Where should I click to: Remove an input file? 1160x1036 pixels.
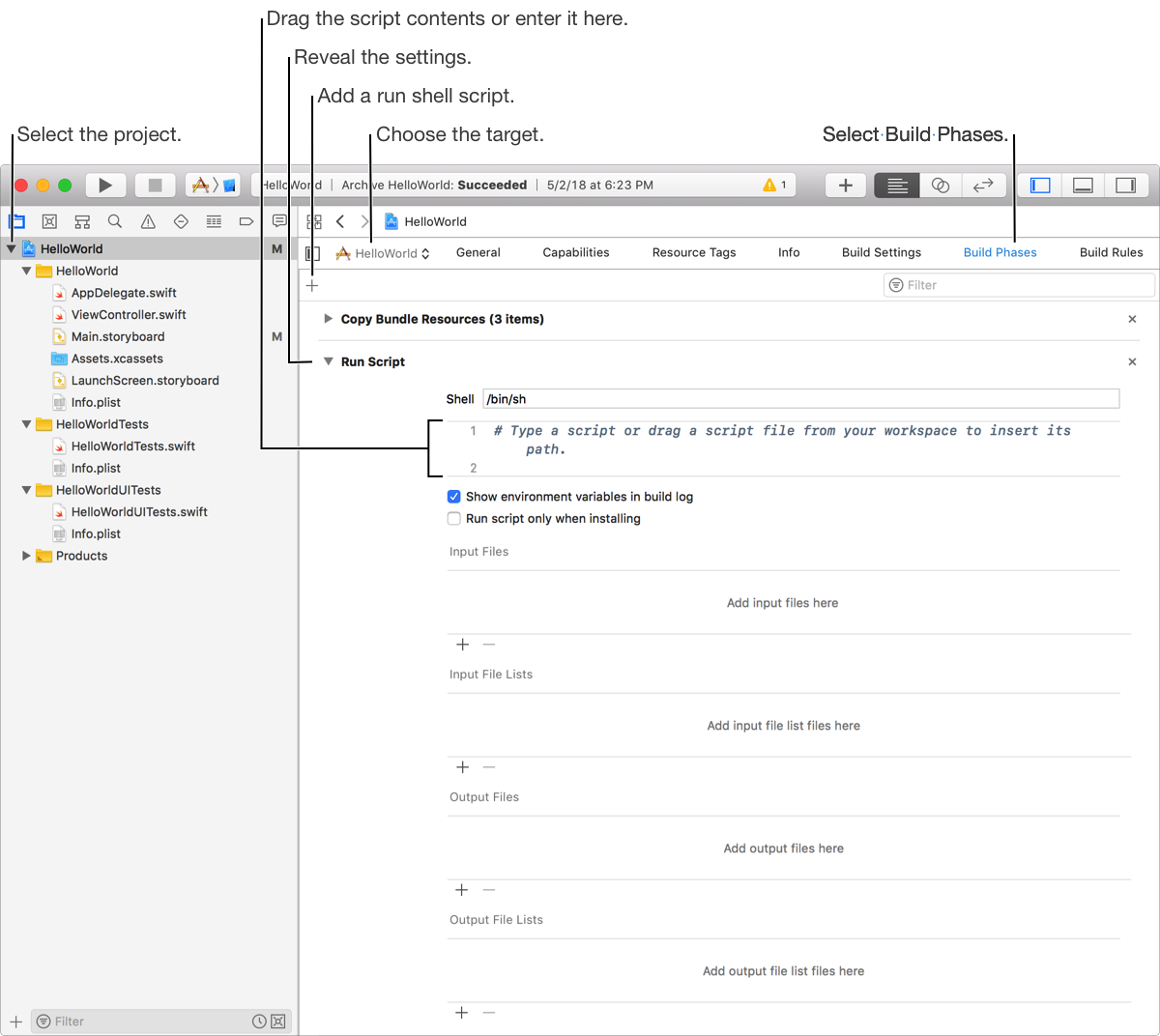click(489, 645)
